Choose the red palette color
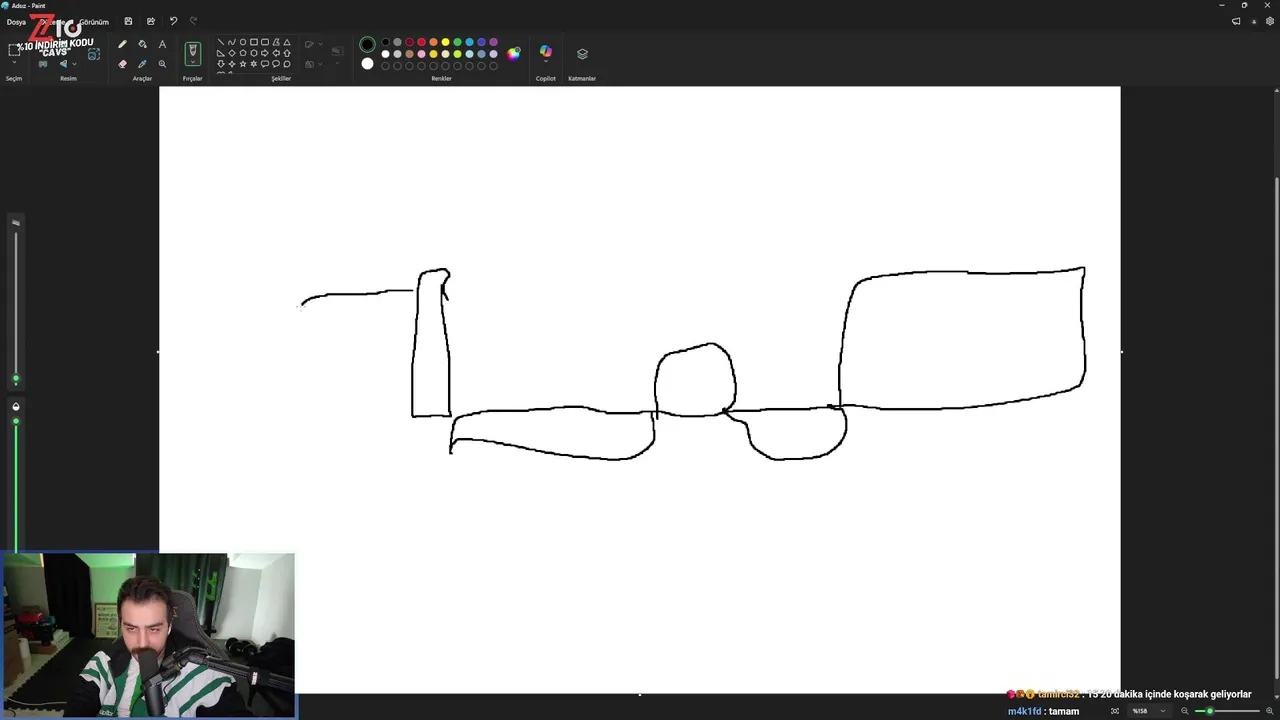 (x=421, y=42)
